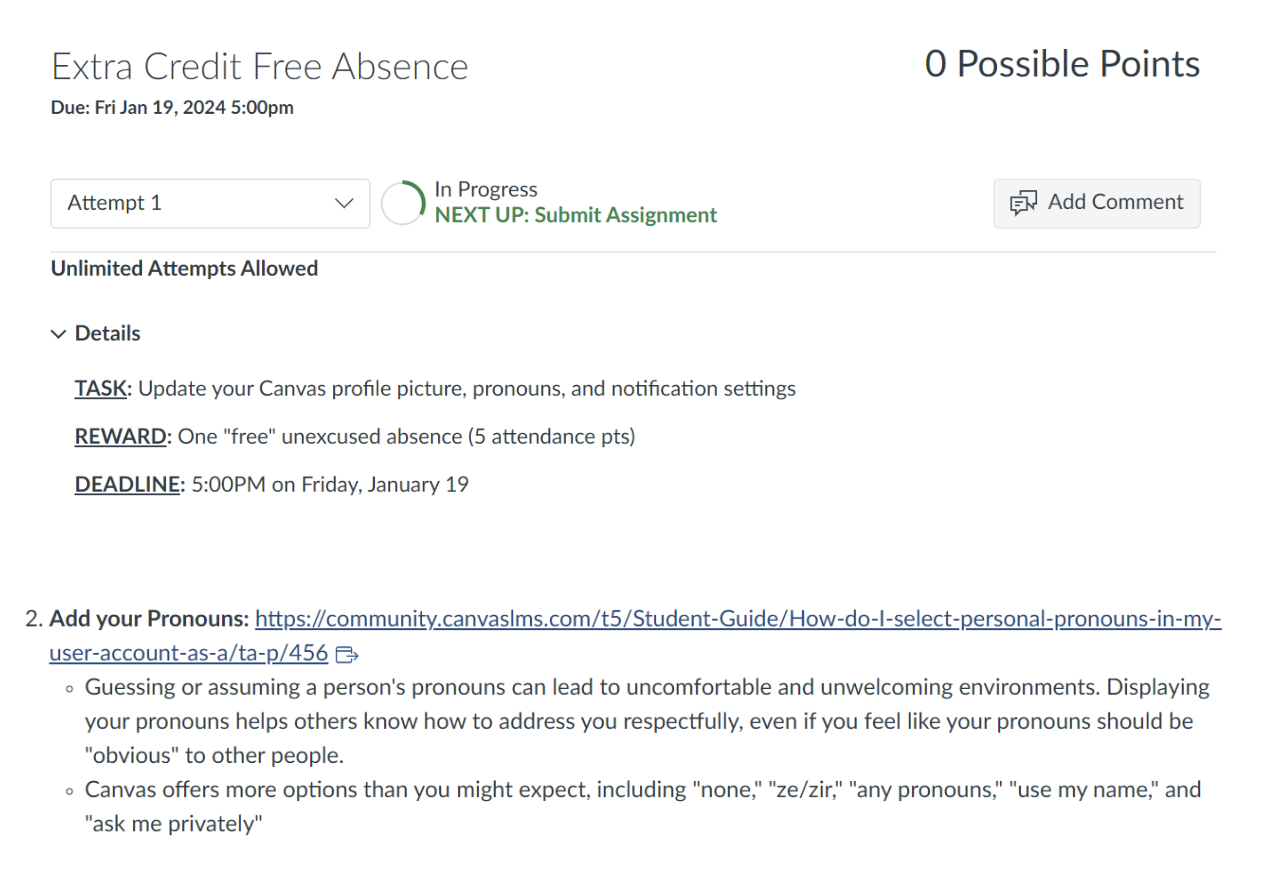The image size is (1274, 890).
Task: Click the 0 Possible Points label
Action: click(x=1061, y=64)
